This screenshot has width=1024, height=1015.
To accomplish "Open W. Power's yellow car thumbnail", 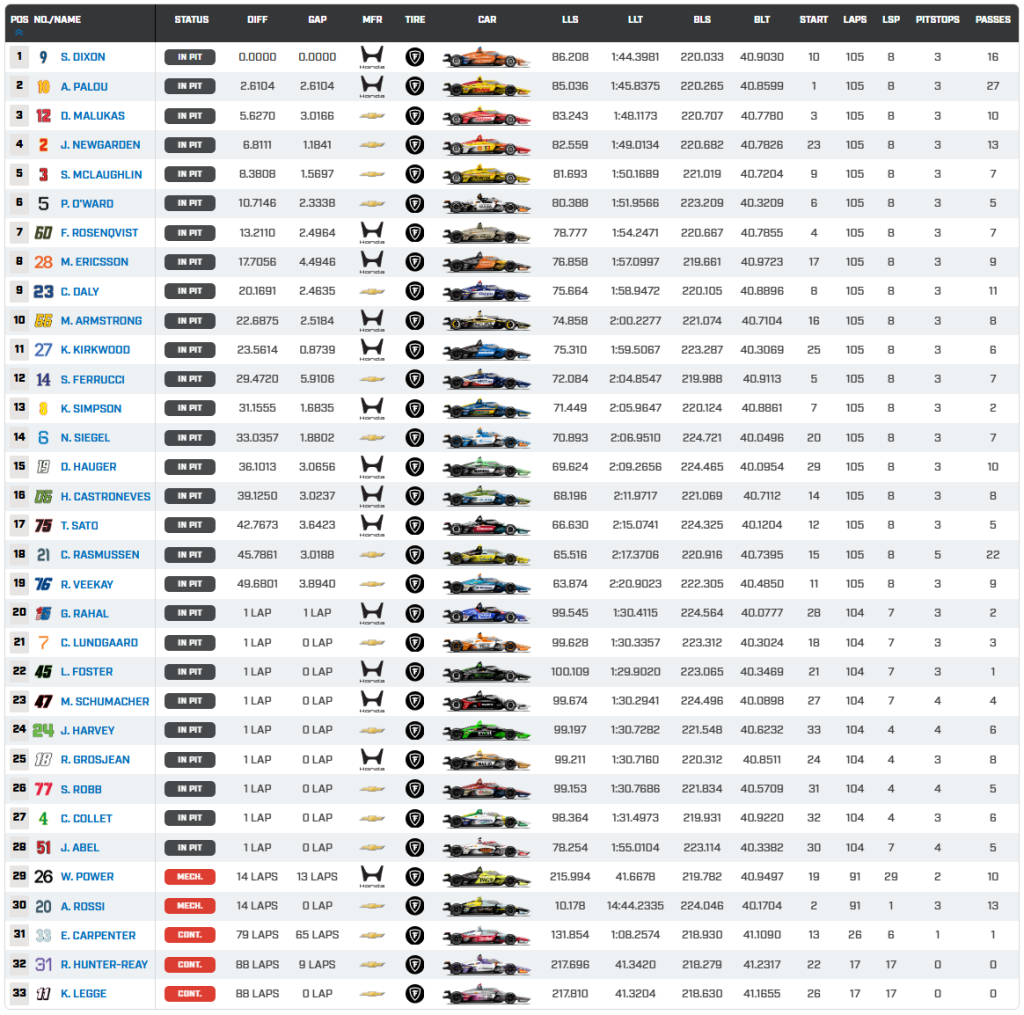I will coord(487,877).
